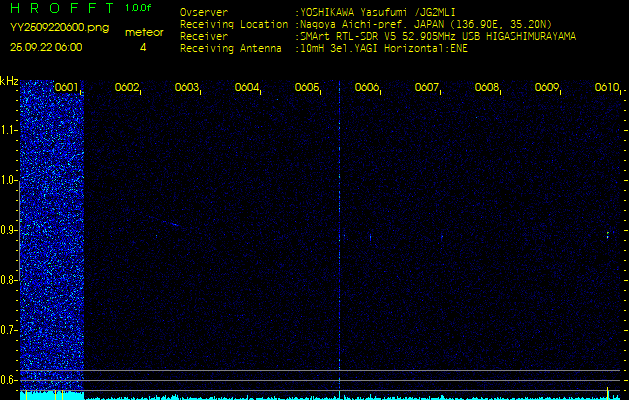The image size is (629, 400).
Task: Select the 0604 time marker label
Action: (x=247, y=87)
